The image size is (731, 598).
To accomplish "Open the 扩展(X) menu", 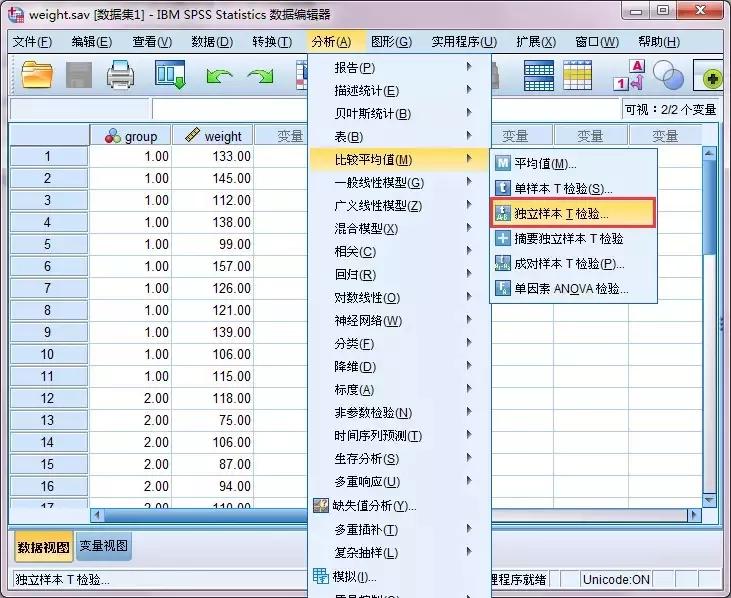I will click(x=536, y=42).
